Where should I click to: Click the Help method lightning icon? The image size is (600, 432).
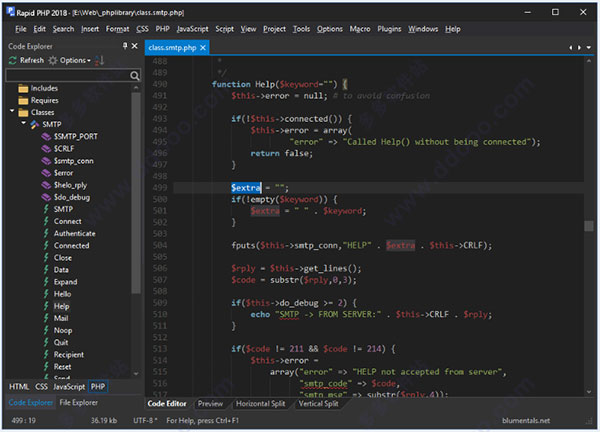[x=46, y=306]
